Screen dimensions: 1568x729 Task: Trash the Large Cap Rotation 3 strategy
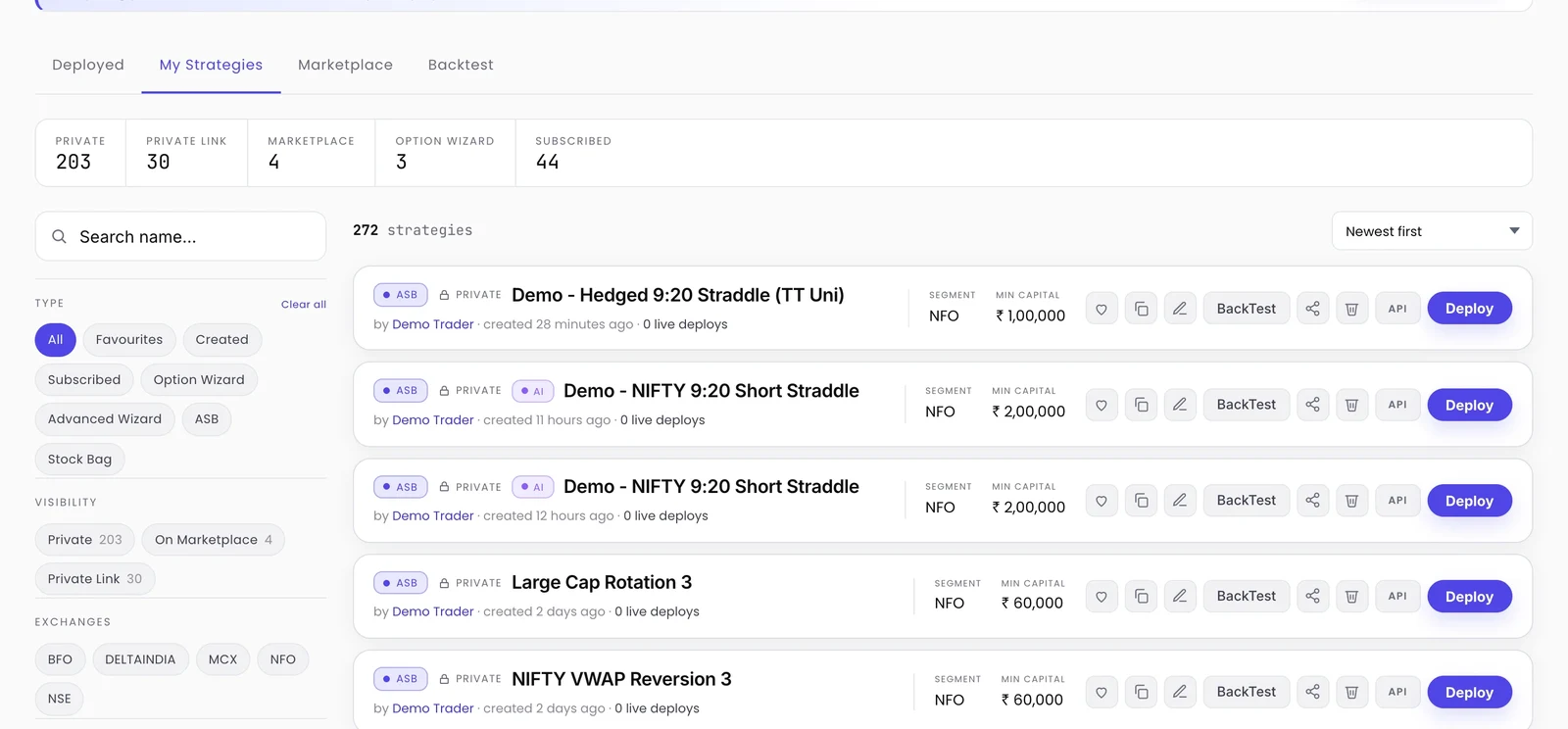click(x=1351, y=596)
